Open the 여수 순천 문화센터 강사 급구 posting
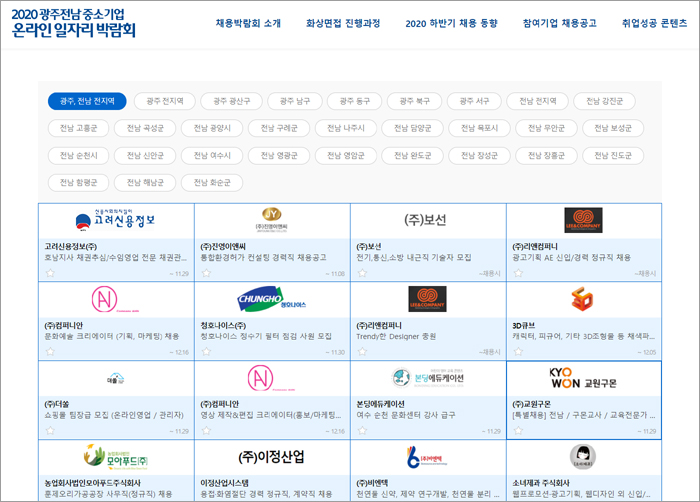The width and height of the screenshot is (700, 502). click(x=406, y=415)
